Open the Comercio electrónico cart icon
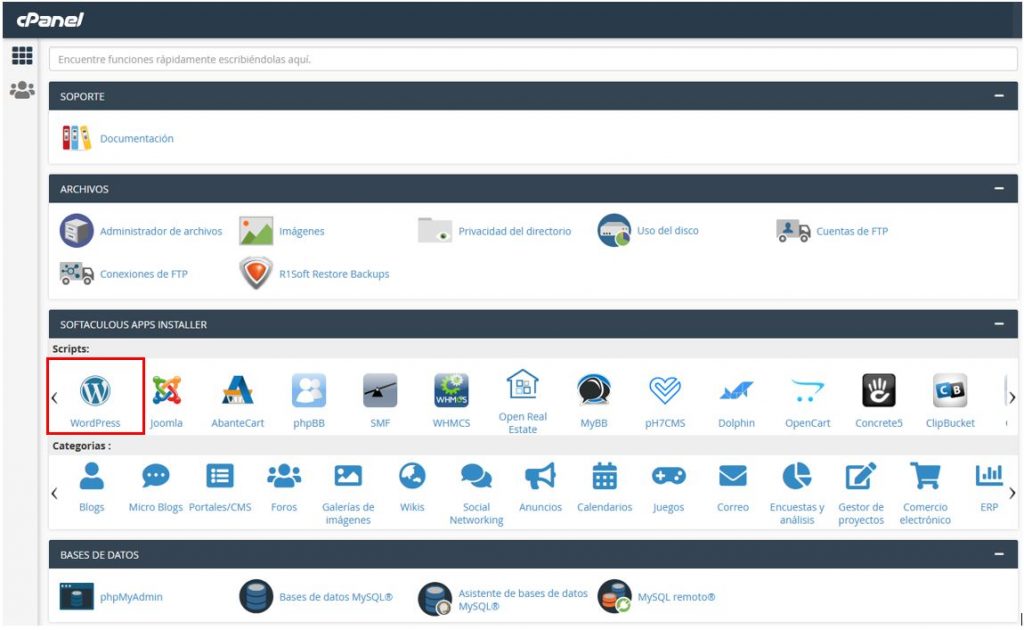Screen dimensions: 1024x630 [x=925, y=476]
